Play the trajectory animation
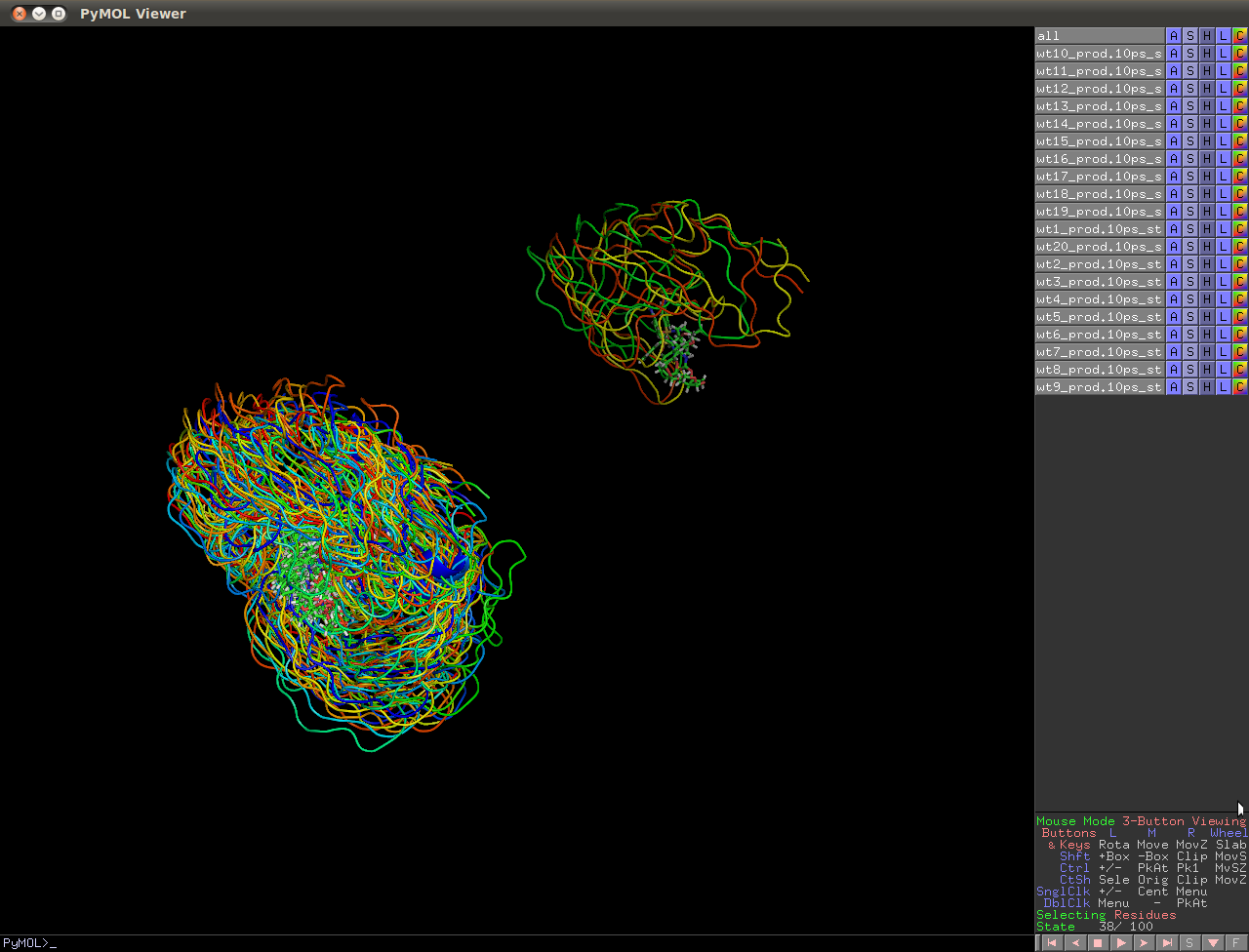 [x=1121, y=943]
